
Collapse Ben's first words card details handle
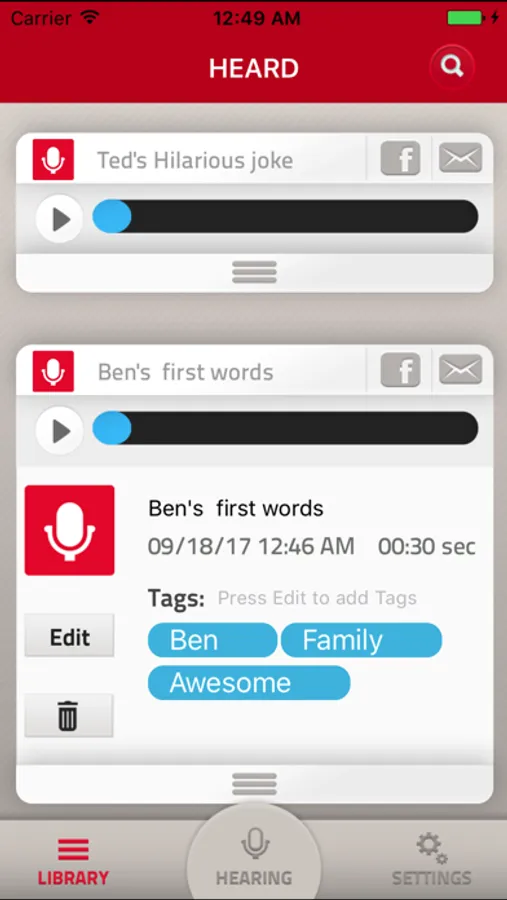tap(254, 783)
